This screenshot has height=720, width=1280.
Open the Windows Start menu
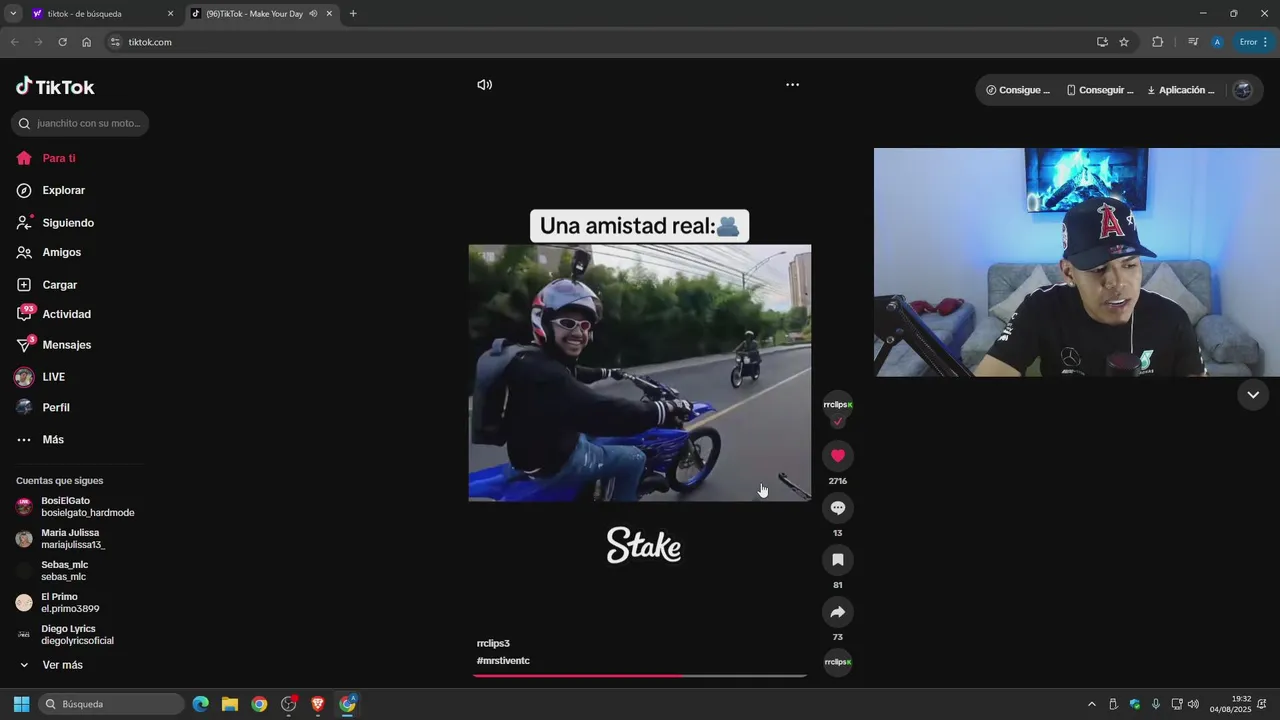21,704
